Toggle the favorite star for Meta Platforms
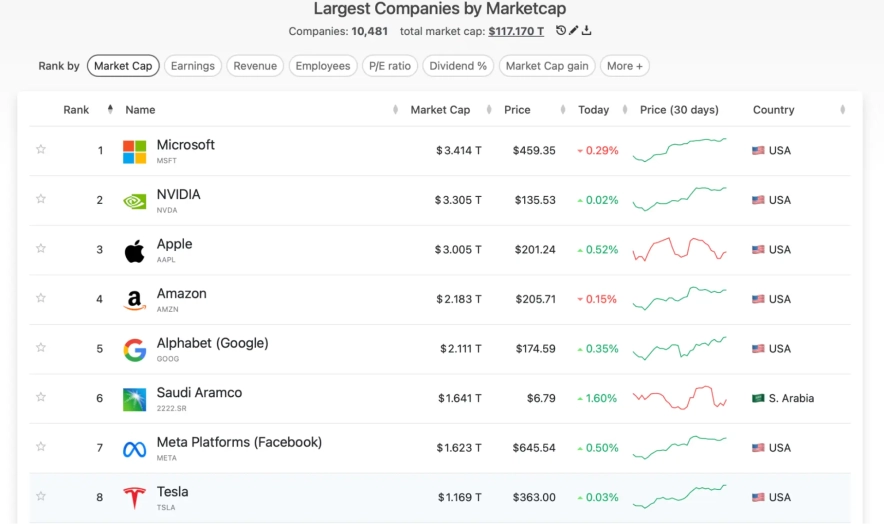Screen dimensions: 884x524 [41, 447]
